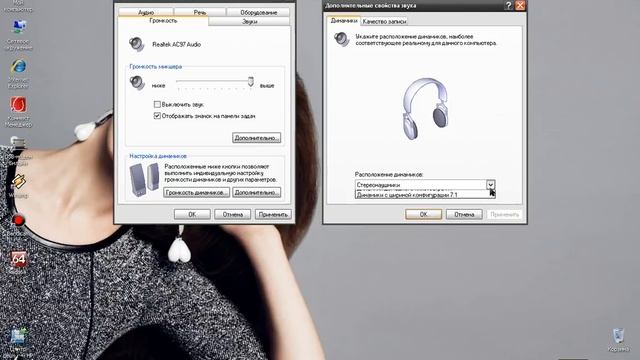Screen dimensions: 640x360
Task: Click Отмена in the advanced sound dialog
Action: [x=464, y=214]
